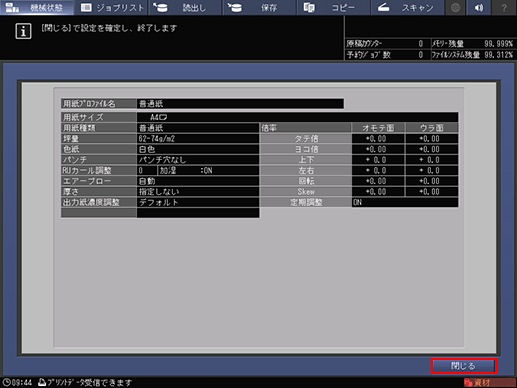Open the スキャン scan tab

point(407,7)
